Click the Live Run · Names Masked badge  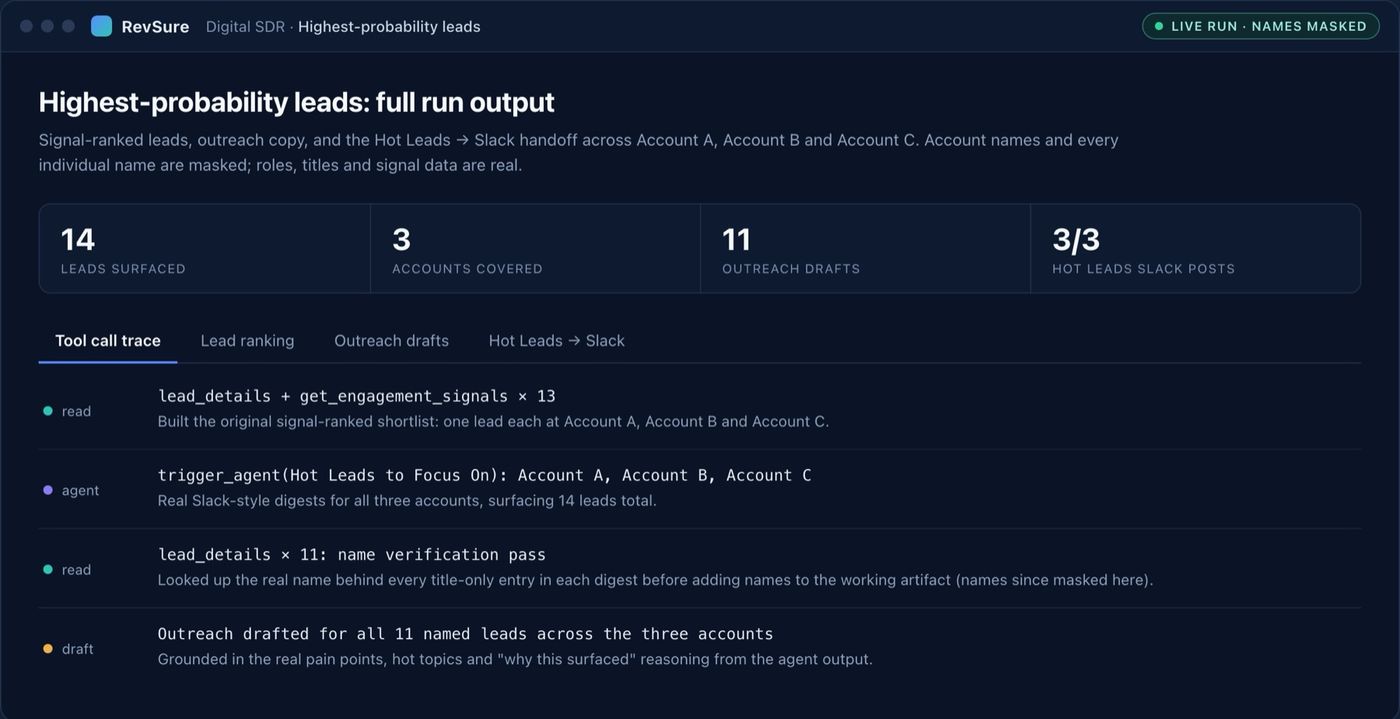[x=1260, y=26]
